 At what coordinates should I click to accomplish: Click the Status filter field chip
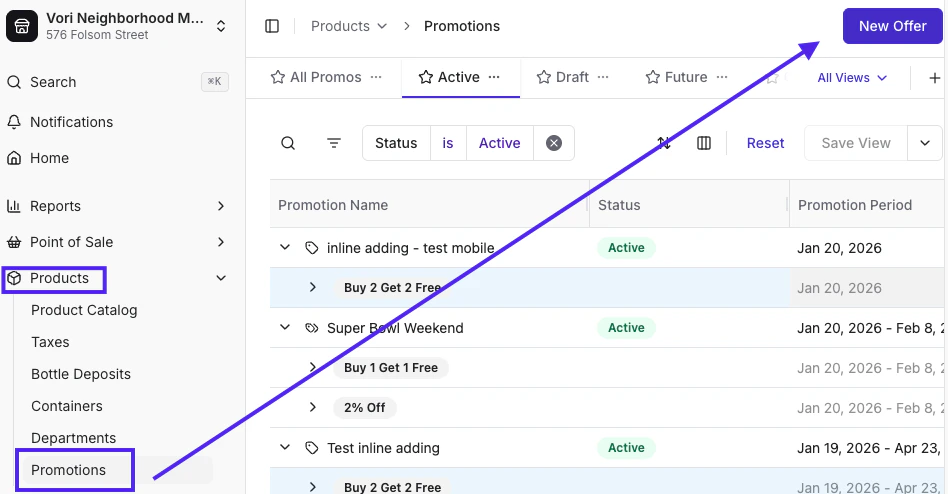coord(396,143)
